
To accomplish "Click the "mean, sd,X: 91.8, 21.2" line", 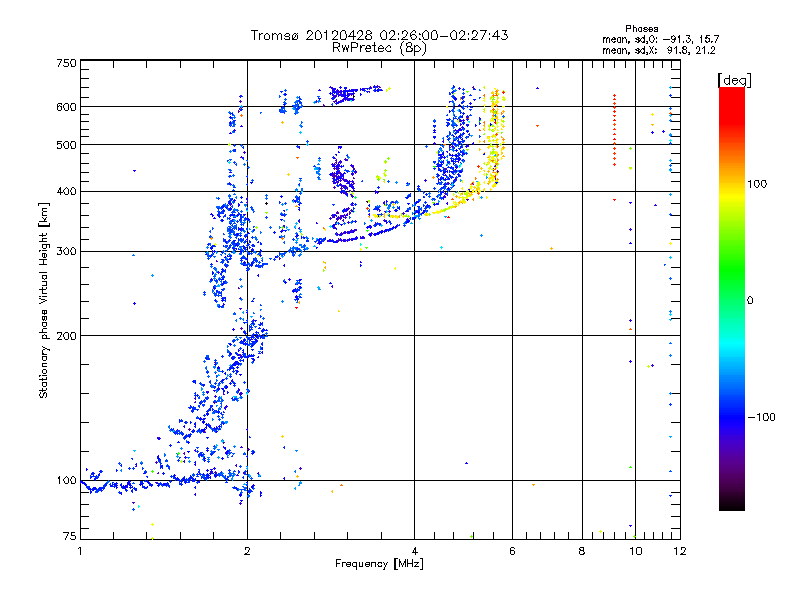I will pyautogui.click(x=659, y=50).
